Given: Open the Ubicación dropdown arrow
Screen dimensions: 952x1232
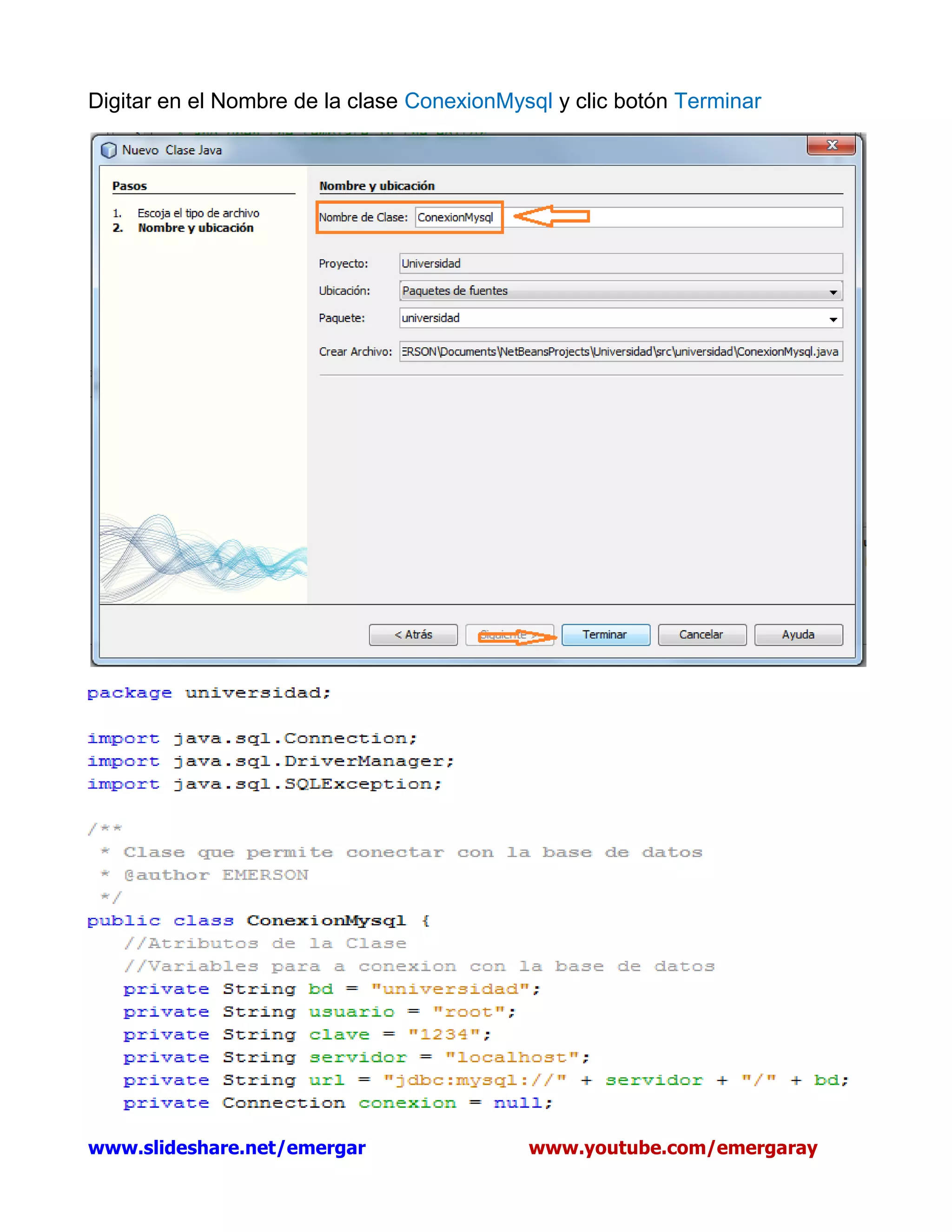Looking at the screenshot, I should pos(833,291).
